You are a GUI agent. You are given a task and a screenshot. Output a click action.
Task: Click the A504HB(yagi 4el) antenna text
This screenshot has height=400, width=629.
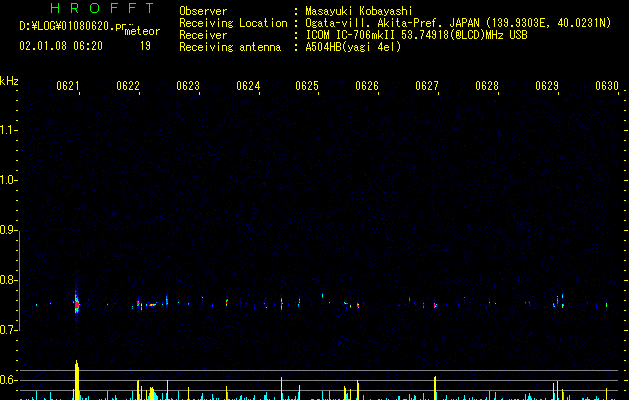click(353, 47)
